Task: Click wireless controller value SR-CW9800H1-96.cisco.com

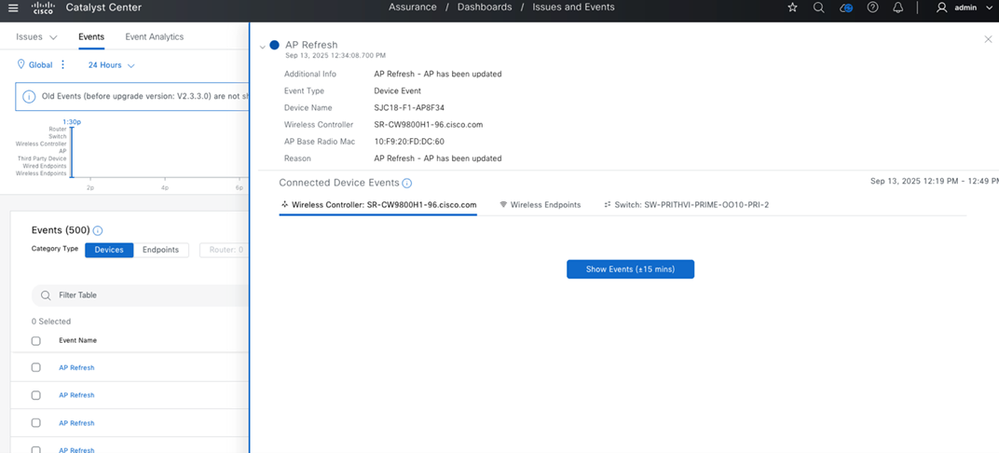Action: 428,124
